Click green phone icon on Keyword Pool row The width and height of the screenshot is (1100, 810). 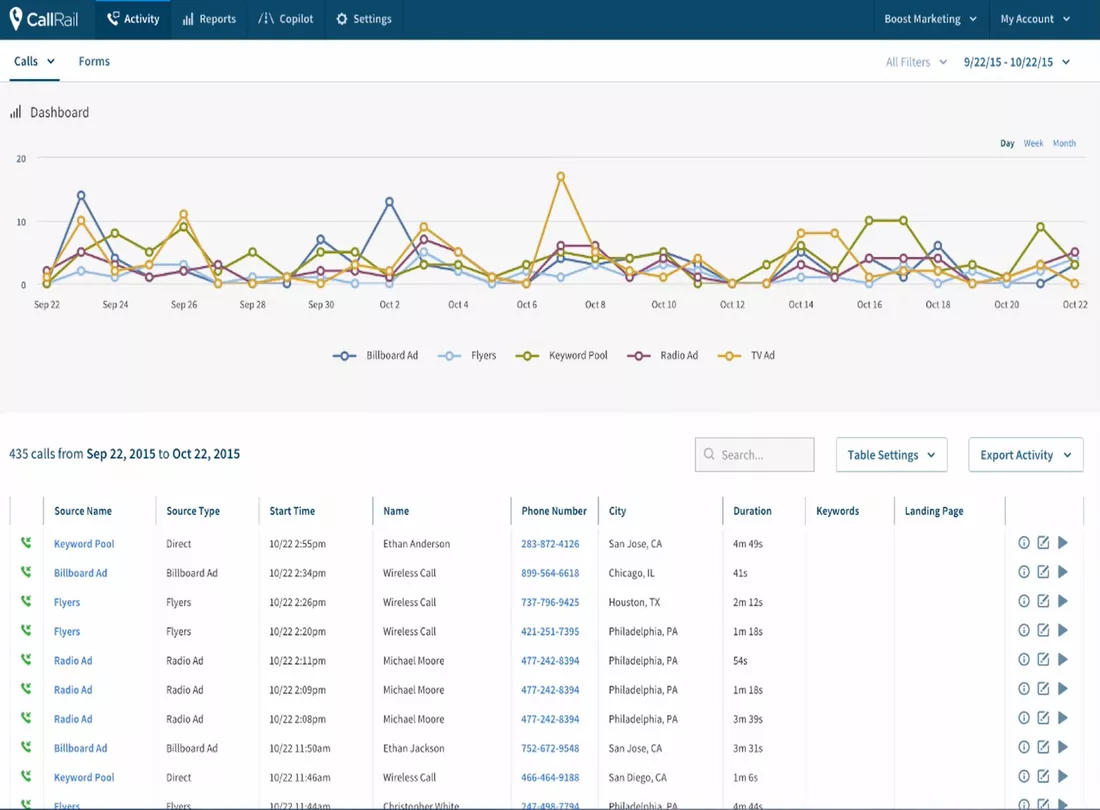coord(26,544)
